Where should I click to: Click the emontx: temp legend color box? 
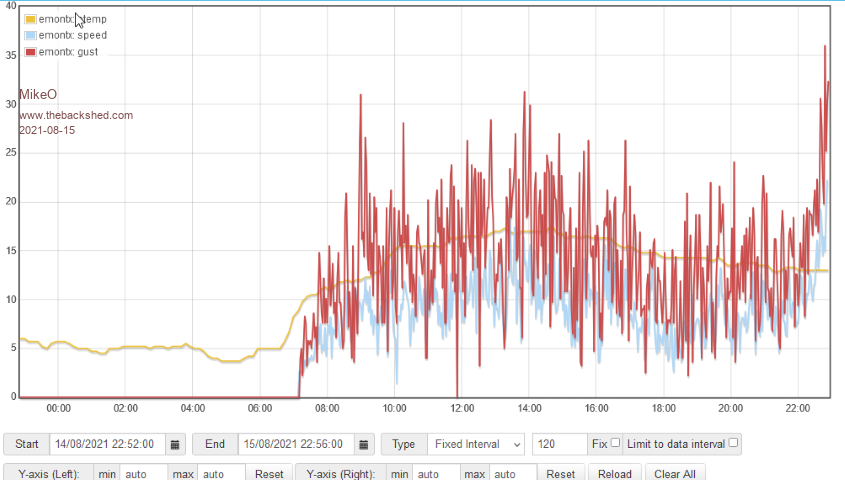30,19
